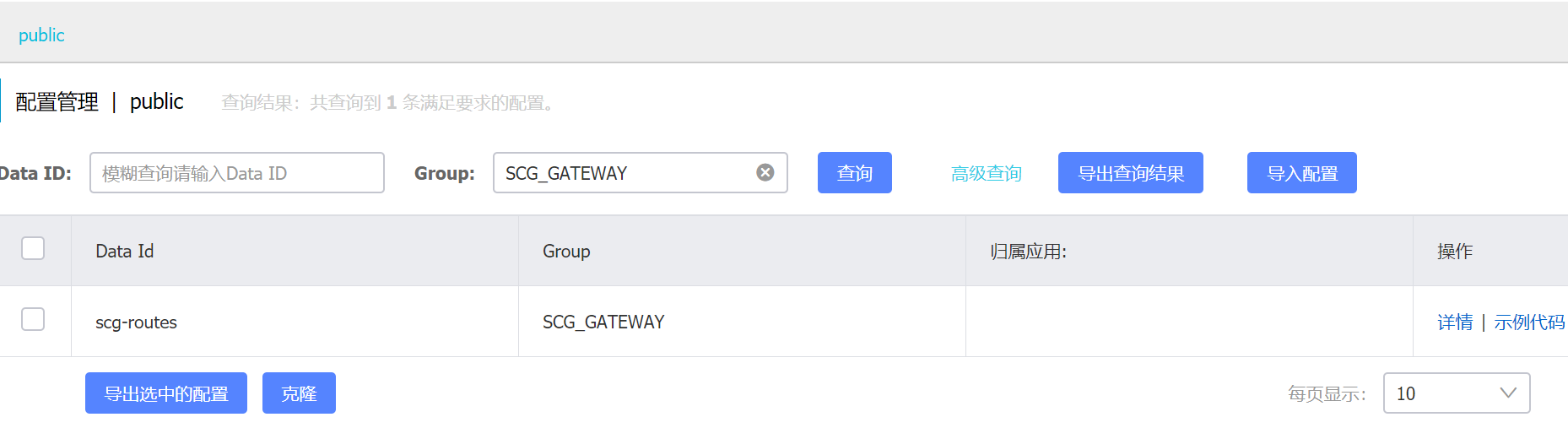The image size is (1568, 428).
Task: Toggle the select-all checkbox in table header
Action: pos(33,248)
